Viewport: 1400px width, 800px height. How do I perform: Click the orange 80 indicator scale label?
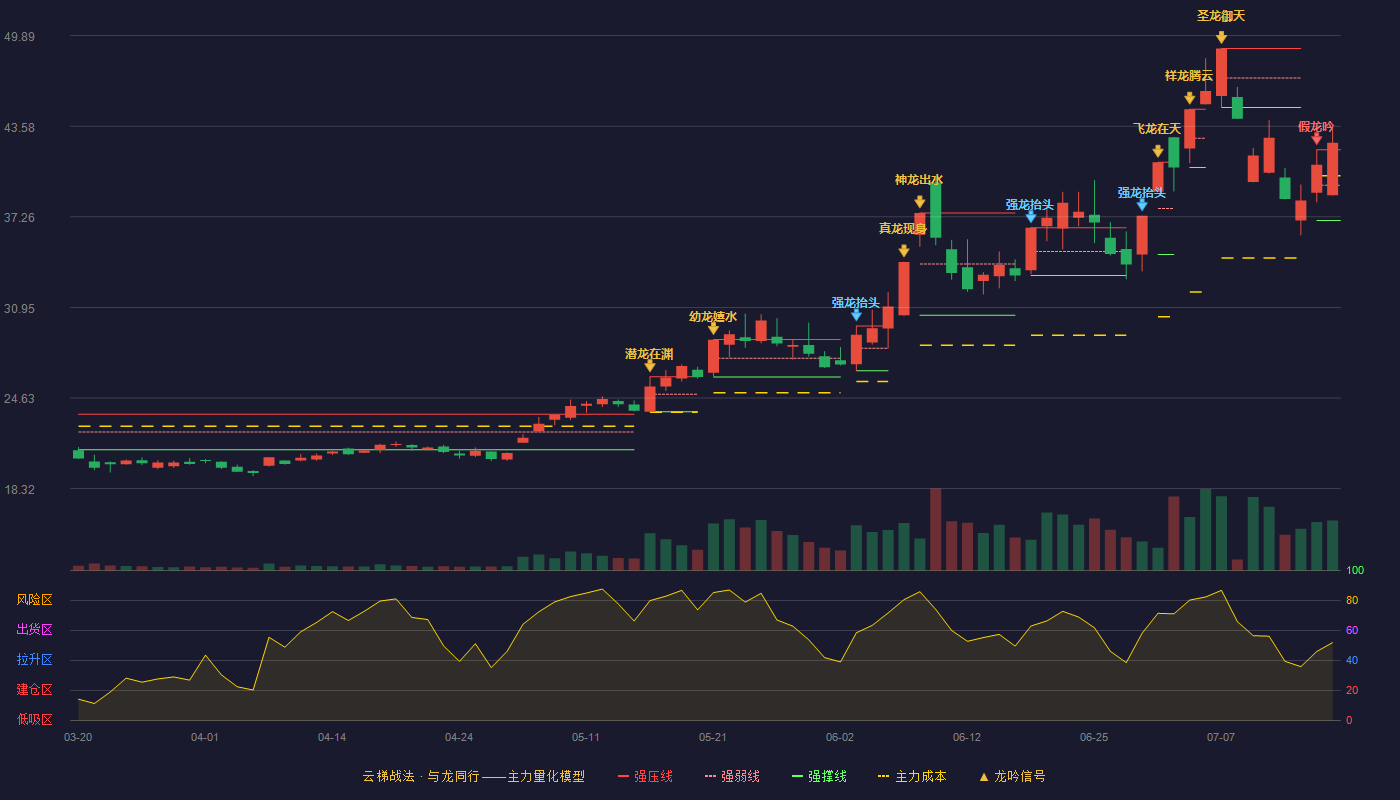tap(1352, 601)
